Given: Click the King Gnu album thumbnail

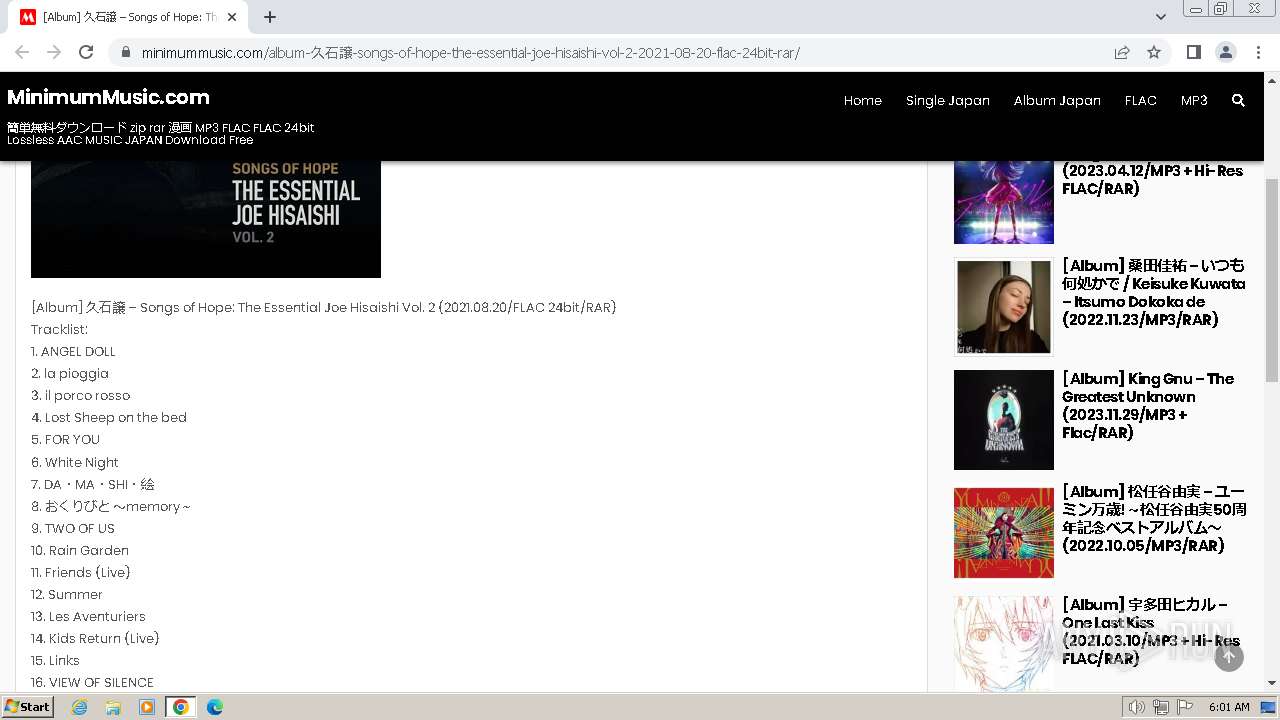Looking at the screenshot, I should point(1003,420).
